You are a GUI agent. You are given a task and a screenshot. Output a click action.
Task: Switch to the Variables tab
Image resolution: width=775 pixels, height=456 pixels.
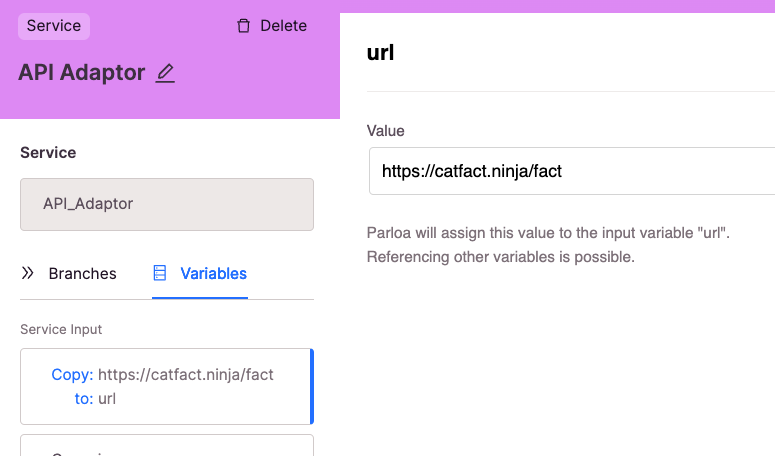pyautogui.click(x=200, y=274)
